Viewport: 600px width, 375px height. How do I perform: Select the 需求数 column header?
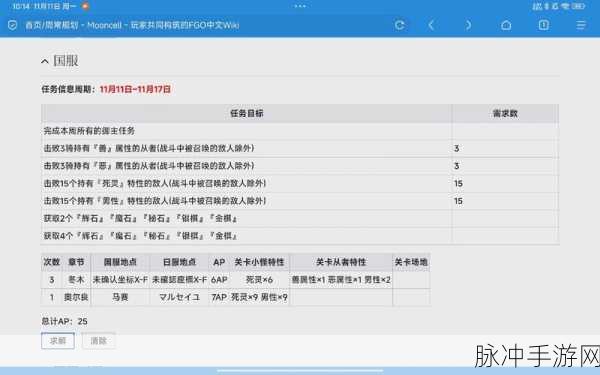[505, 113]
